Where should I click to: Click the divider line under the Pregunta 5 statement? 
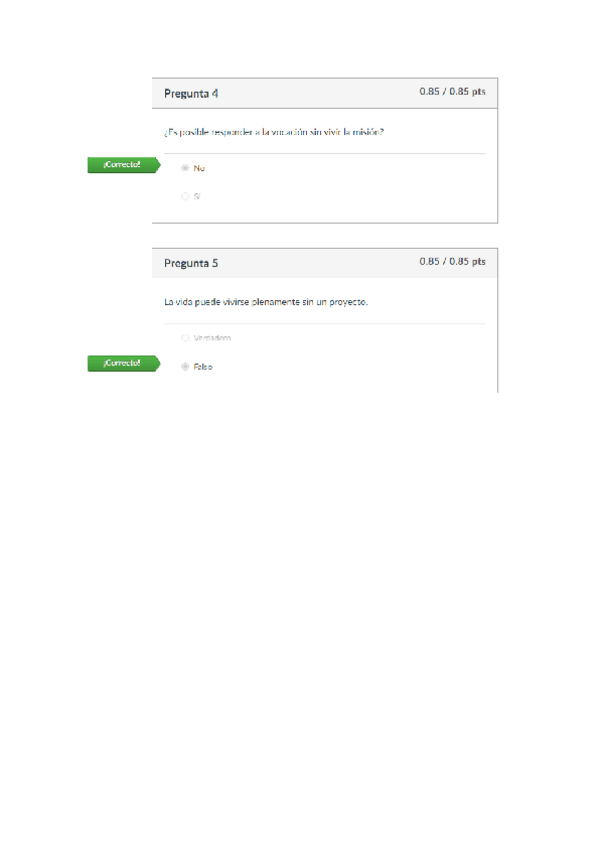coord(324,323)
